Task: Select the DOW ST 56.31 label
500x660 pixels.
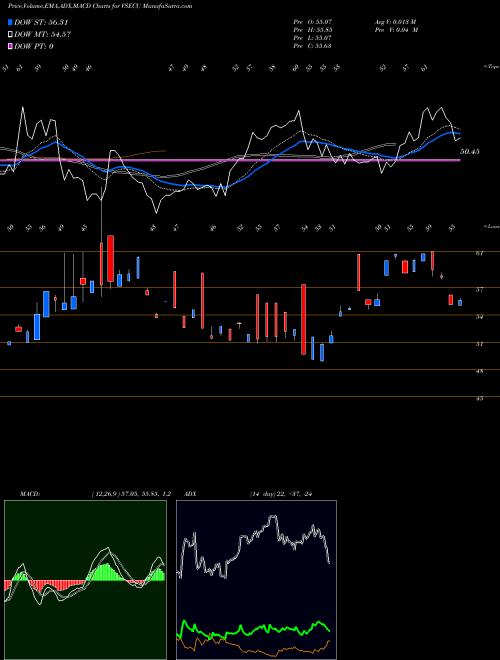Action: point(41,22)
